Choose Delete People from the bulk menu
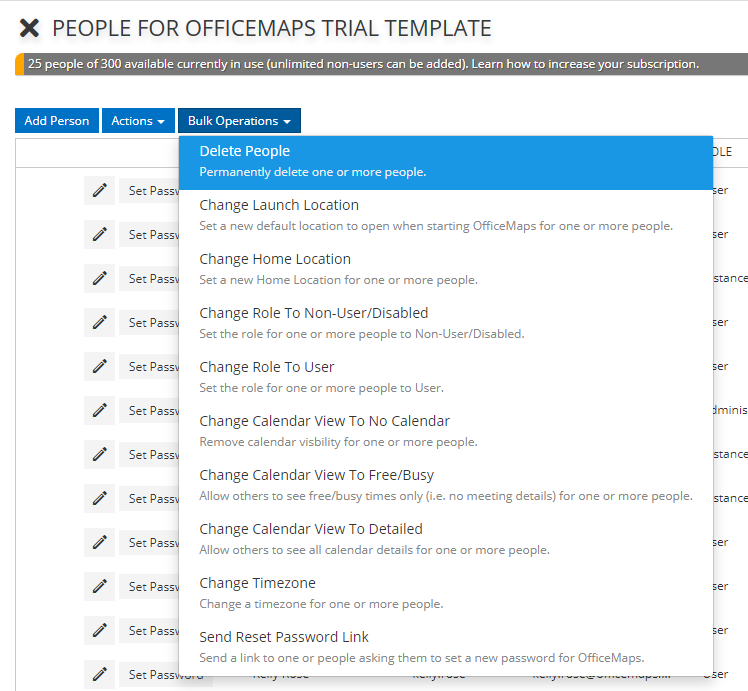This screenshot has height=691, width=748. 446,163
